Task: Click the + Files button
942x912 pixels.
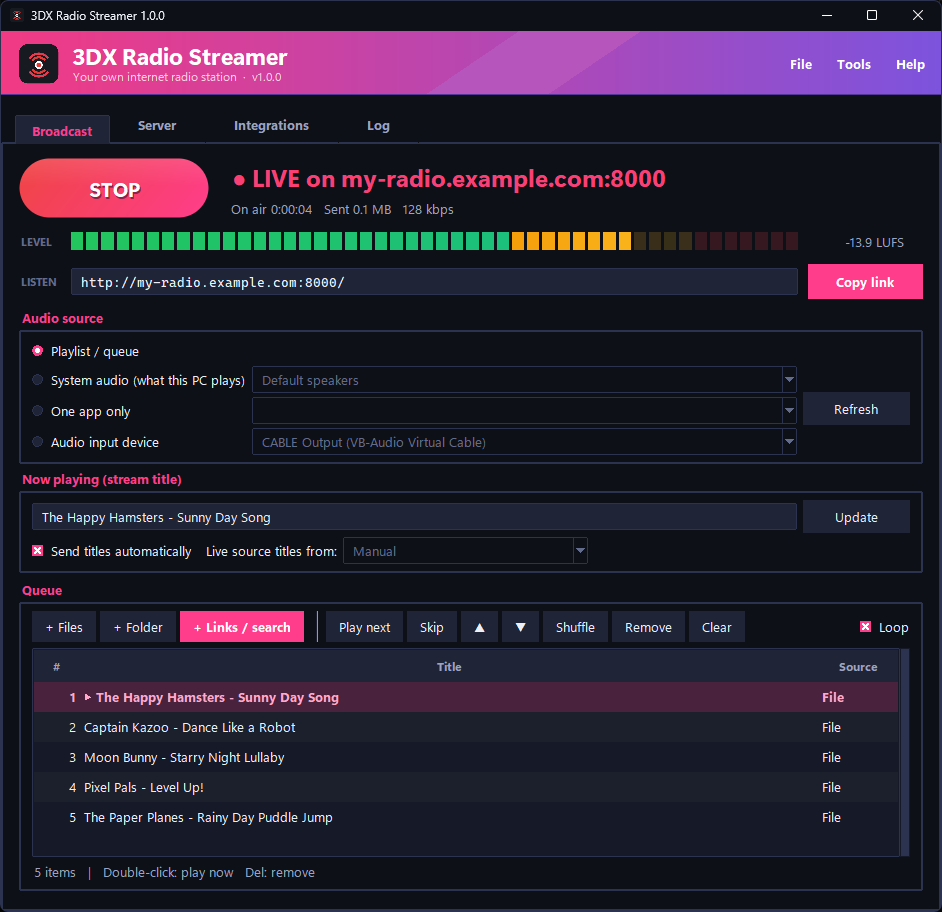Action: (x=64, y=627)
